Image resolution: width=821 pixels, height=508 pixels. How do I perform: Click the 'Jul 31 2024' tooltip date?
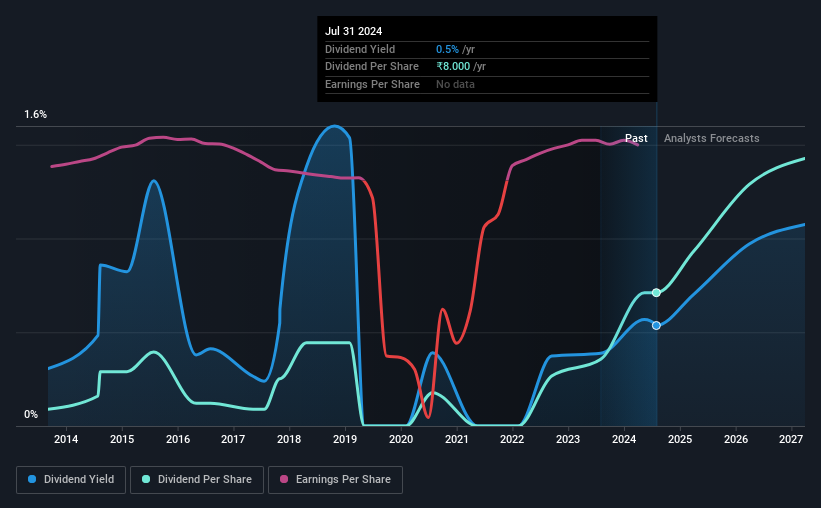(x=353, y=31)
